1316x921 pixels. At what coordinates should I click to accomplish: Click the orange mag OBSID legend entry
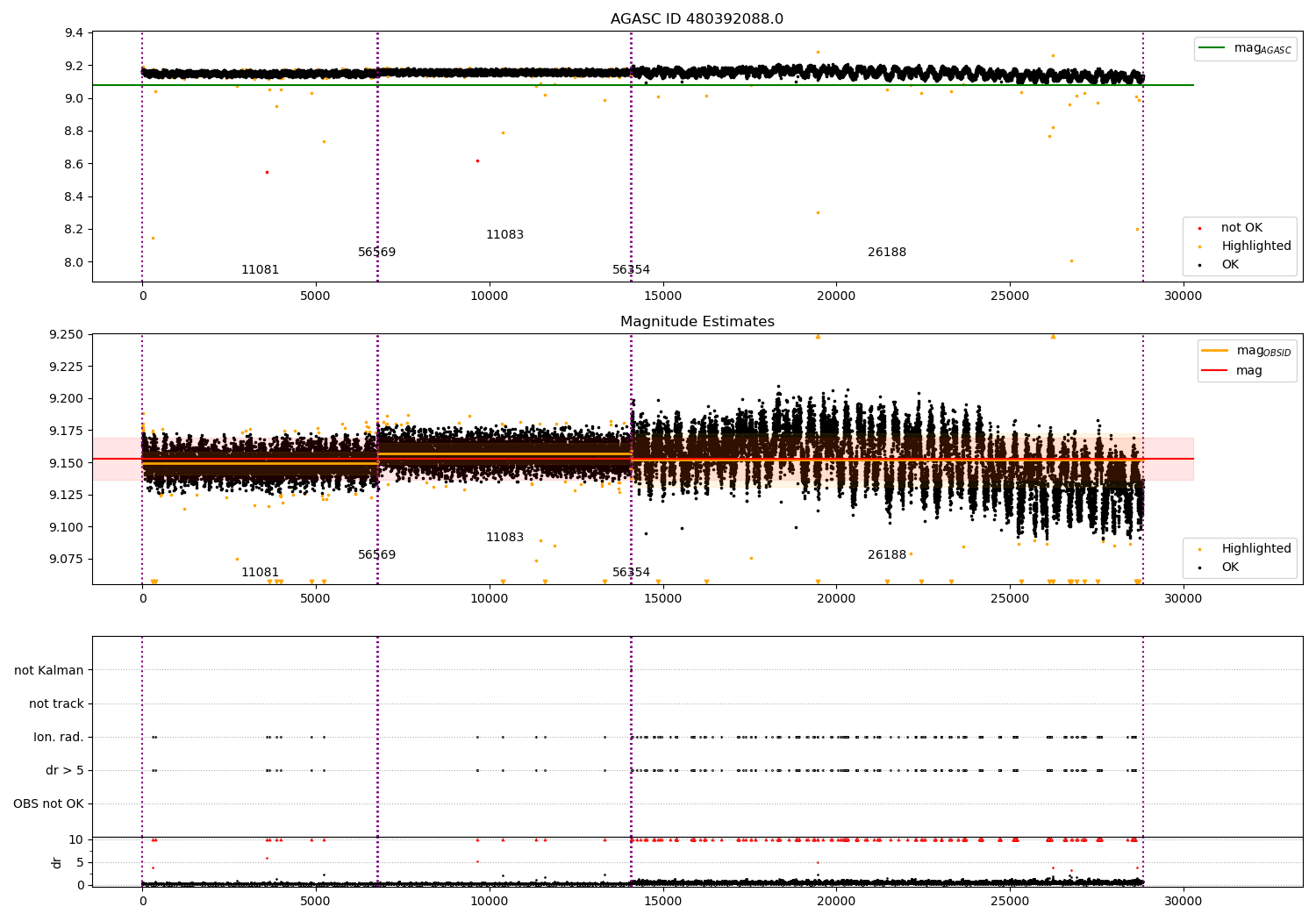click(1246, 351)
